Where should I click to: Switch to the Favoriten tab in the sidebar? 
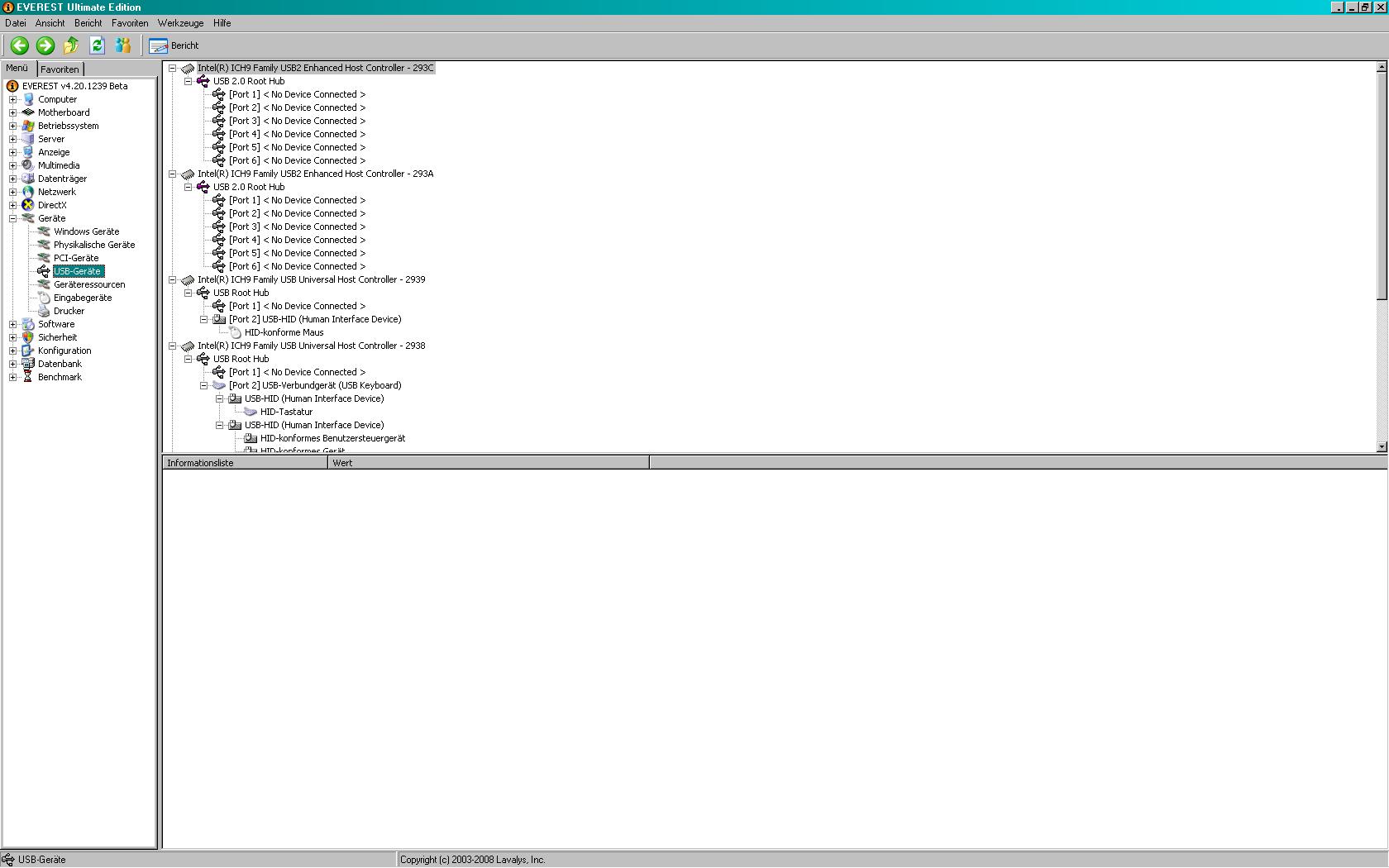coord(60,69)
